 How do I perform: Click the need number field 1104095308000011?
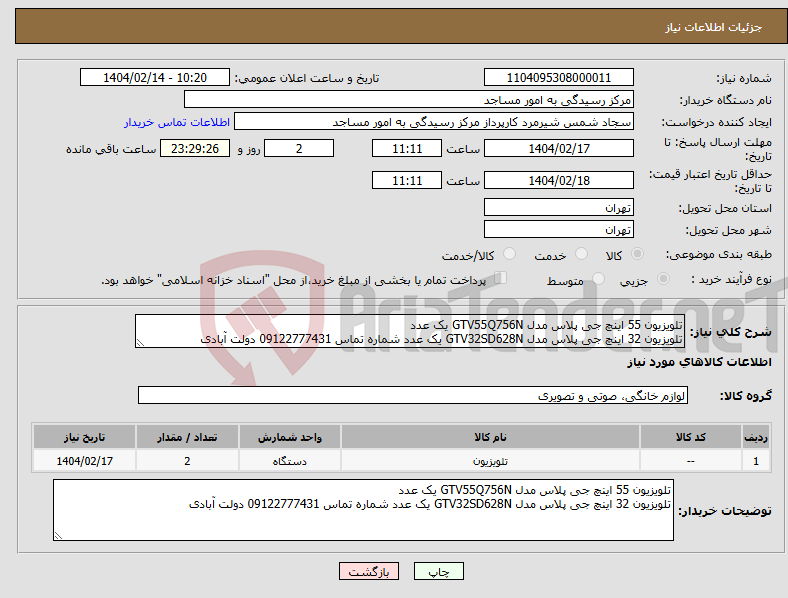click(x=558, y=77)
